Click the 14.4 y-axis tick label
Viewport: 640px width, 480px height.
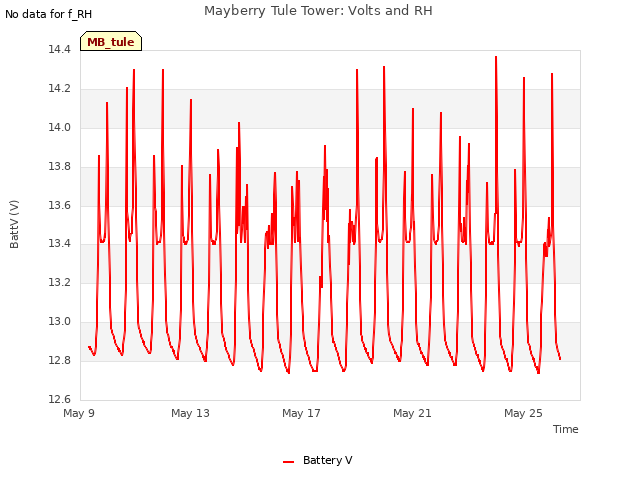(x=60, y=50)
